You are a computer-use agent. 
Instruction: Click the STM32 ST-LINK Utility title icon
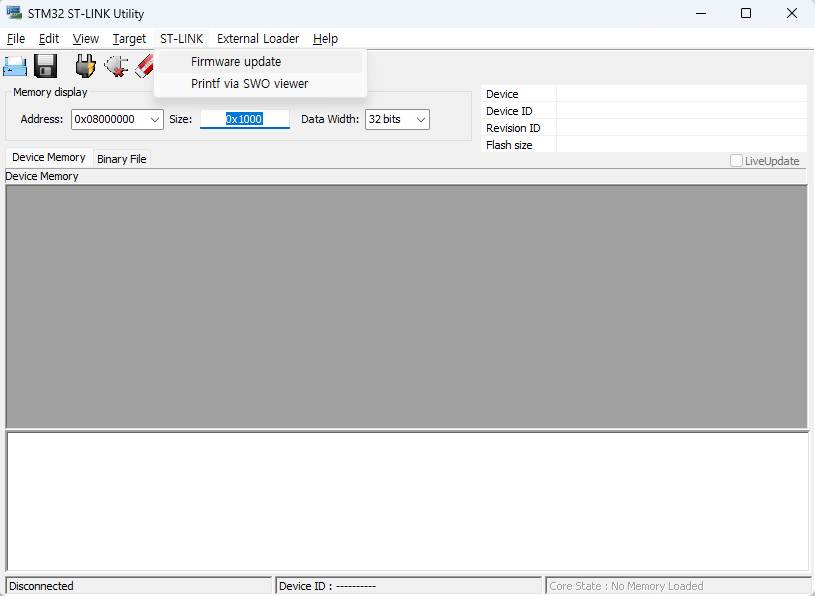[14, 13]
